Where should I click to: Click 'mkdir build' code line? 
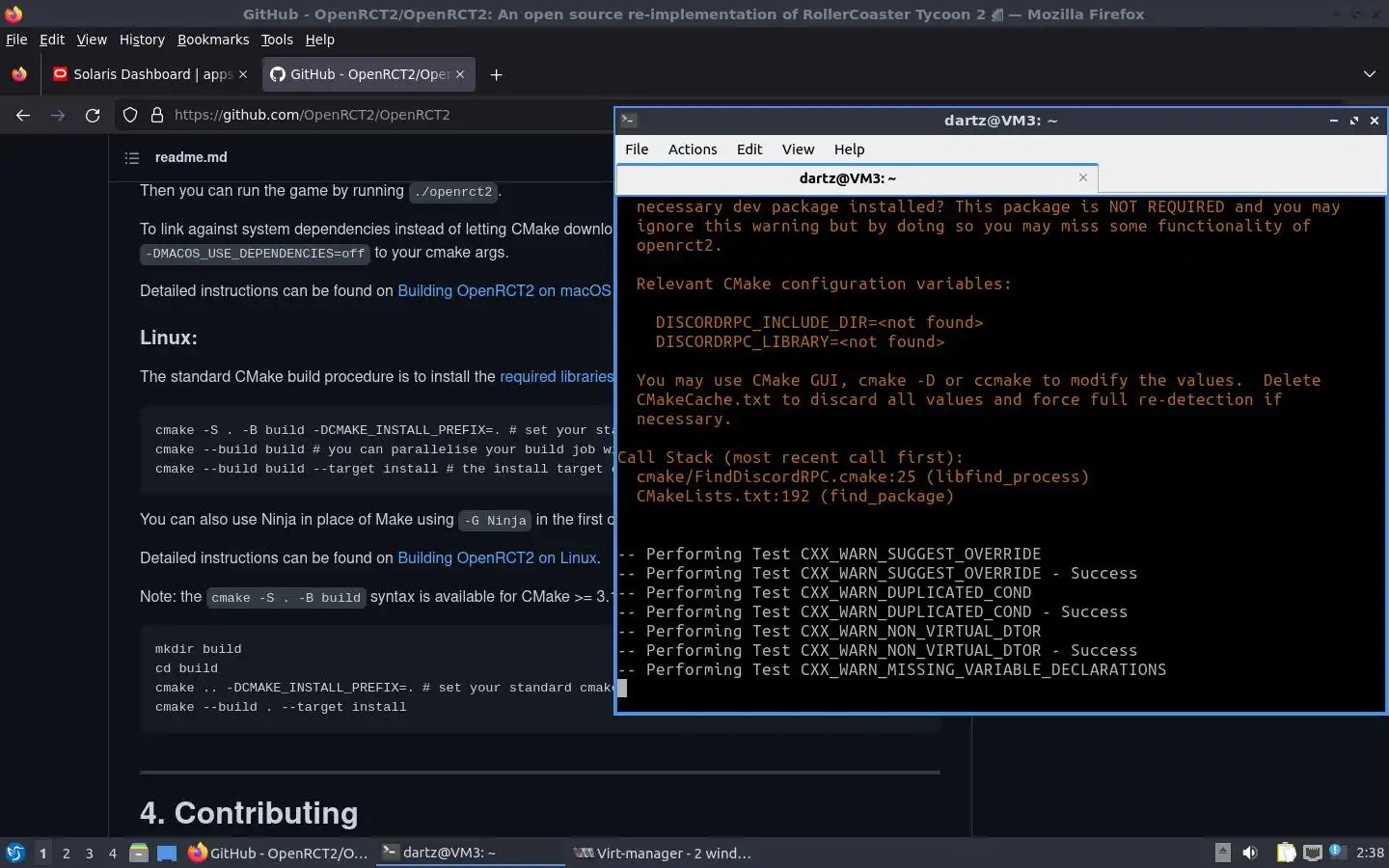coord(199,649)
